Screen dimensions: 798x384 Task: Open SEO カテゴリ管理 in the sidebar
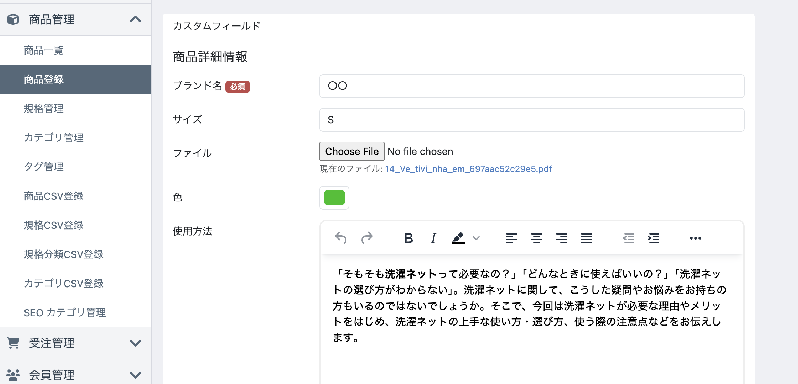[x=75, y=312]
